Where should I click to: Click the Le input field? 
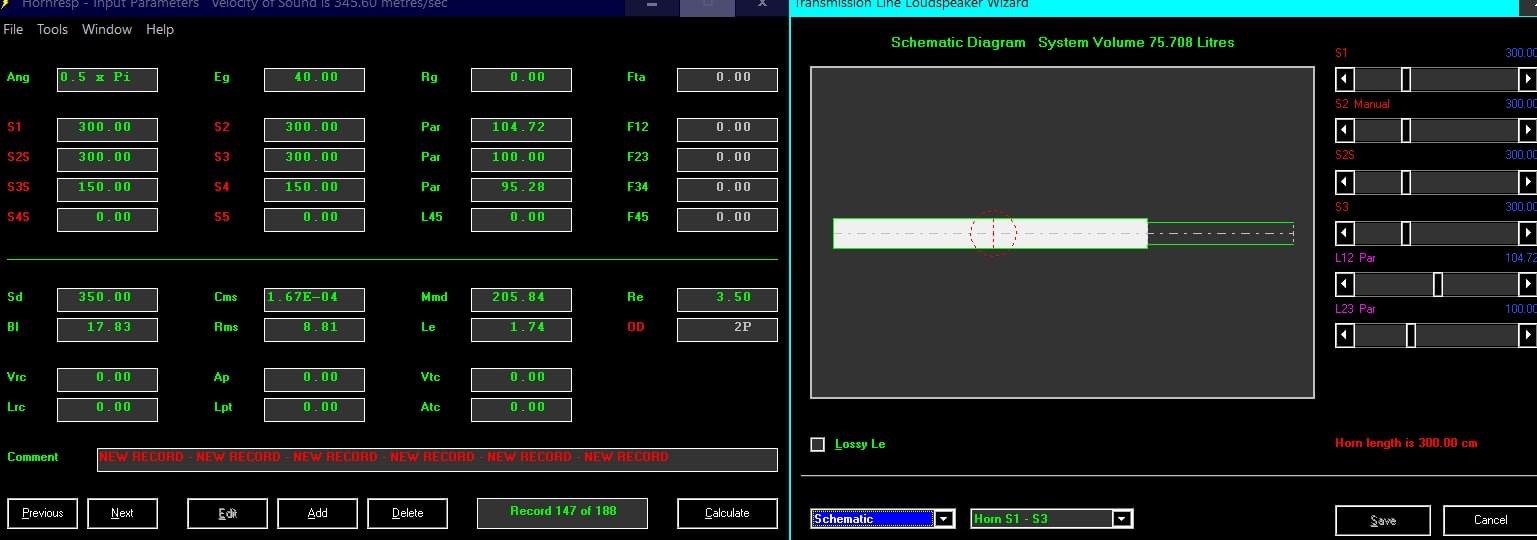521,329
